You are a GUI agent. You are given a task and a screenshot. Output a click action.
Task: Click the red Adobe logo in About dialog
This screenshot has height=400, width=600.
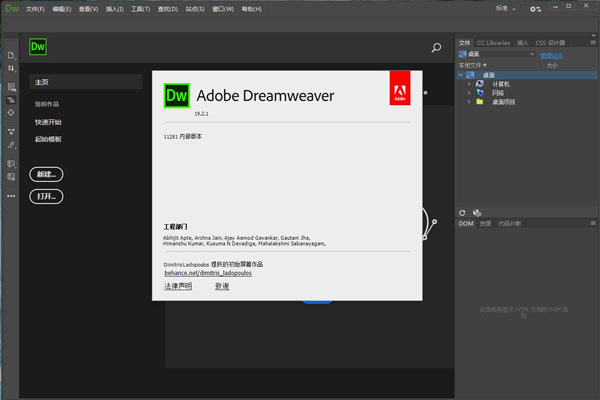tap(400, 88)
